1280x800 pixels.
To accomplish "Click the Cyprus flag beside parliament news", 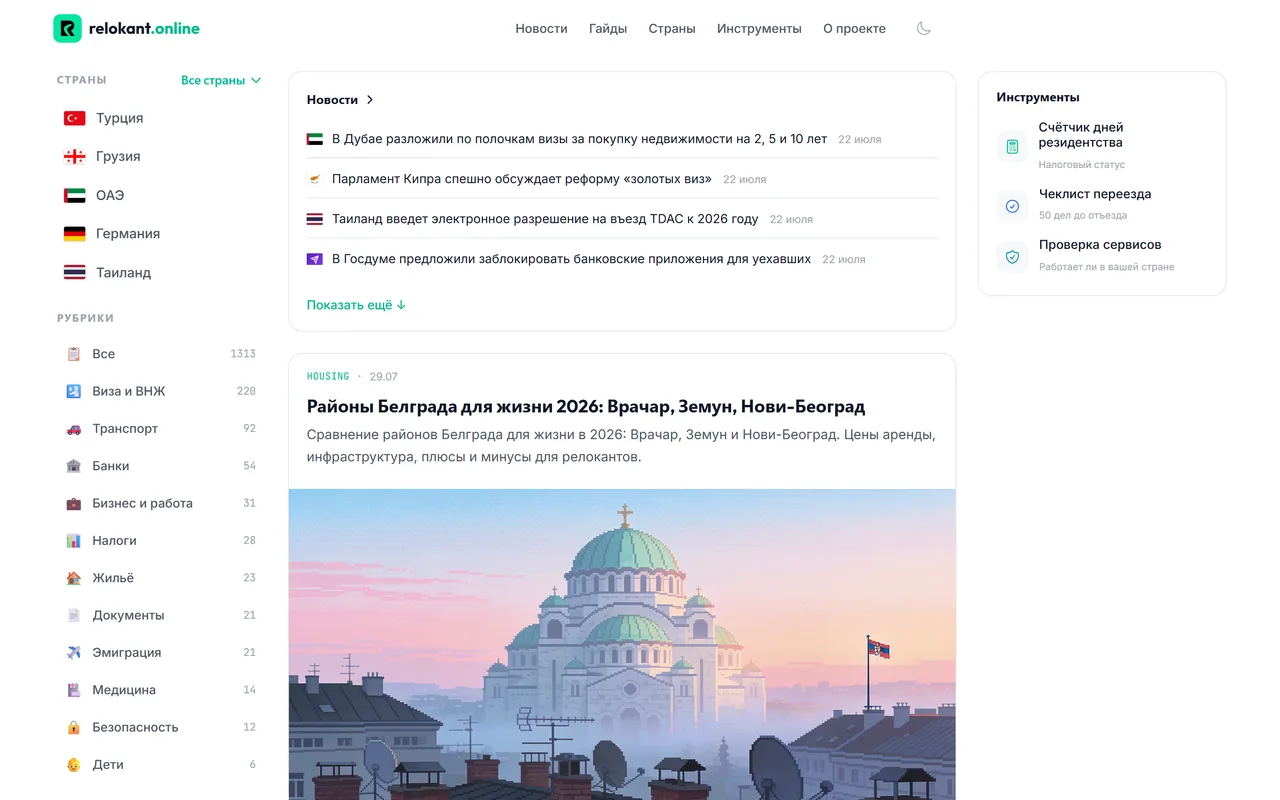I will tap(315, 179).
